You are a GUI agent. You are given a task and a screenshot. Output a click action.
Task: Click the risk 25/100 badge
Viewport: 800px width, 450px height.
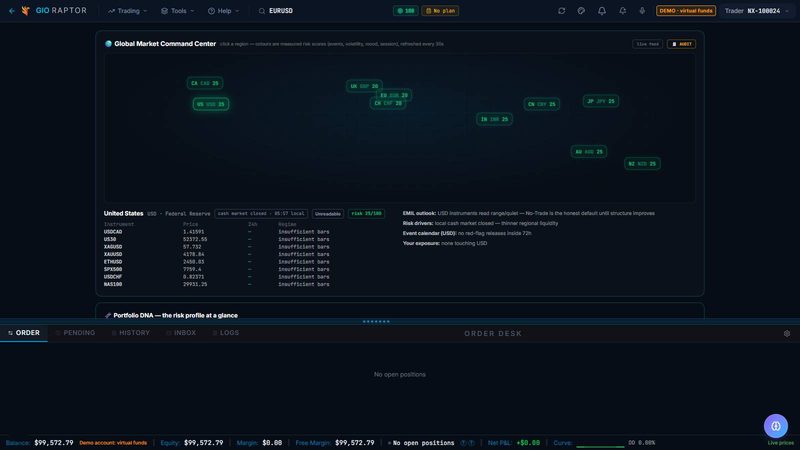366,214
